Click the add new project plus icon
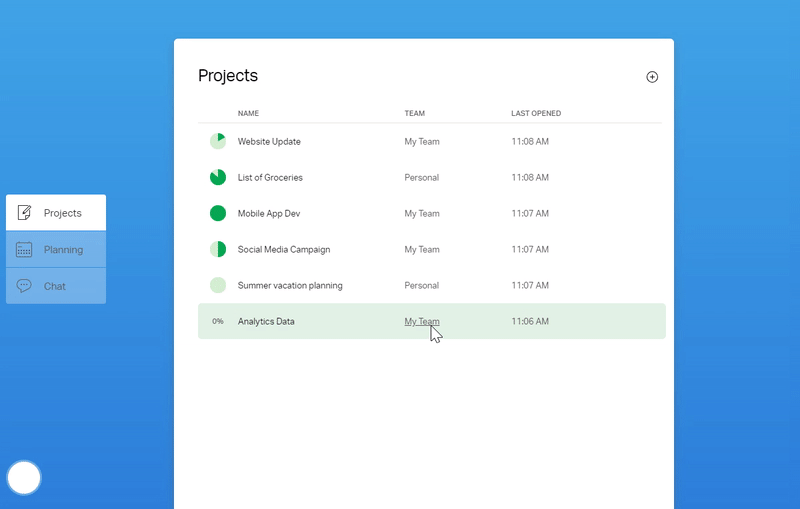 652,77
